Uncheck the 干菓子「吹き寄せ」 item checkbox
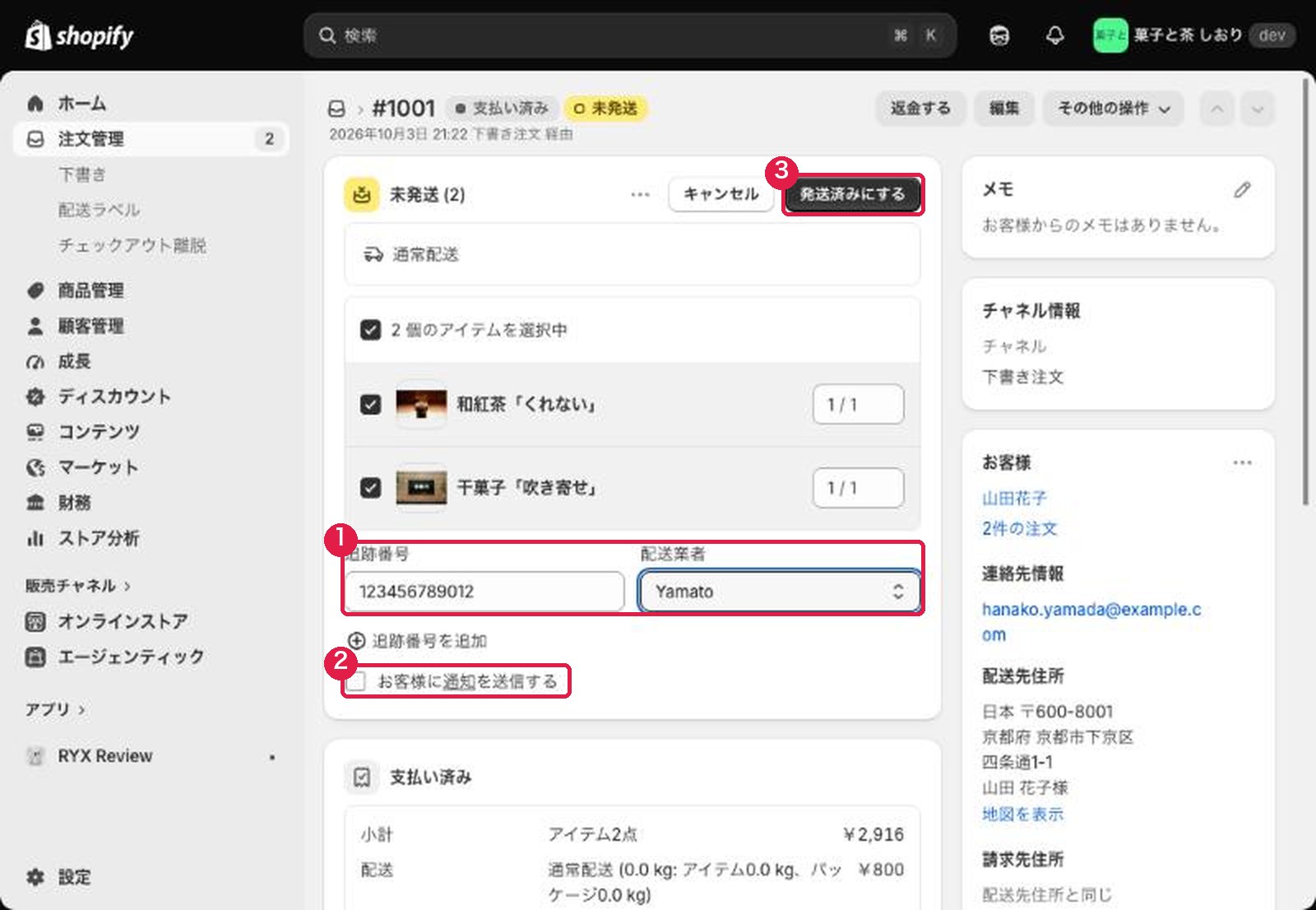The width and height of the screenshot is (1316, 910). pos(371,488)
